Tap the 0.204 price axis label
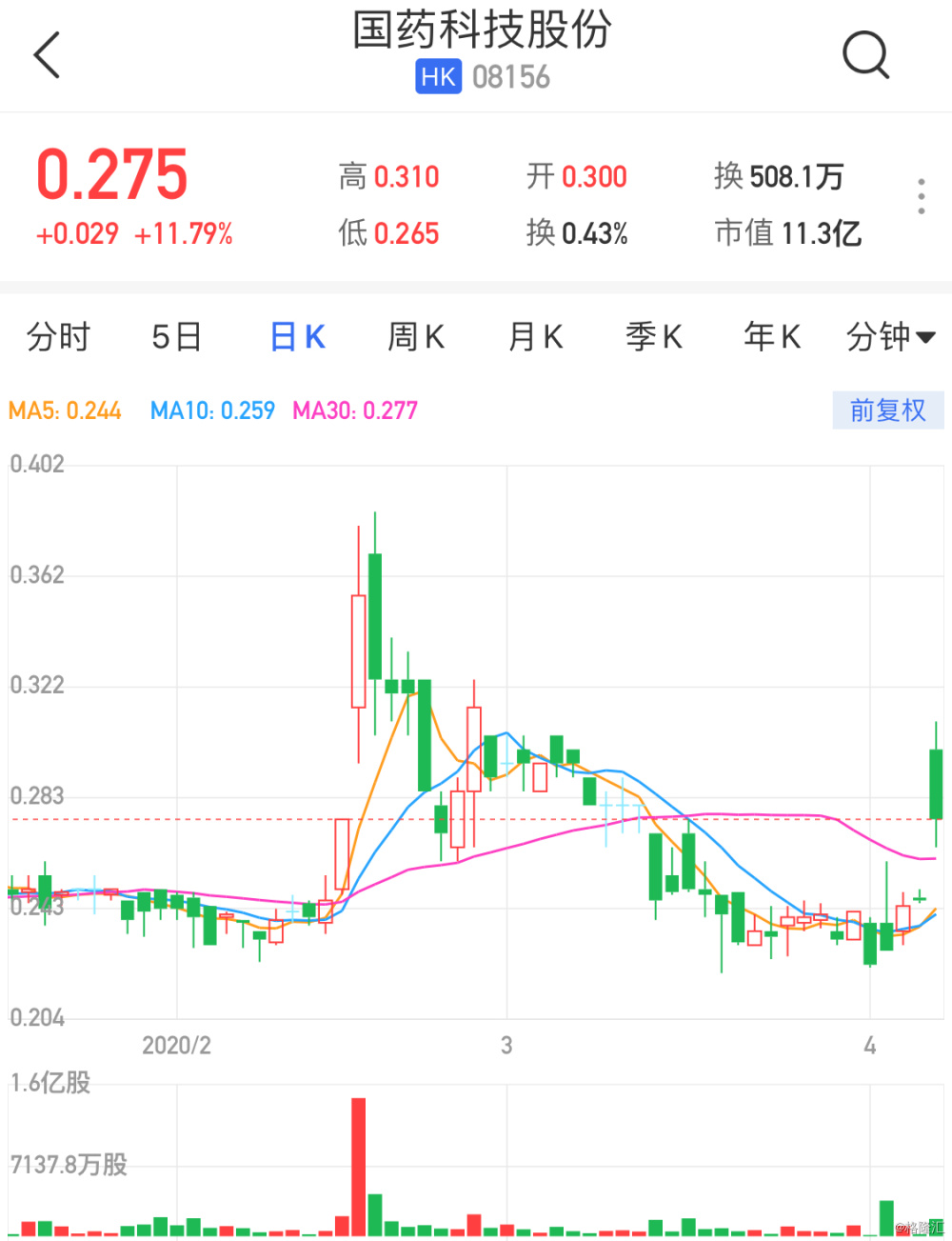This screenshot has width=952, height=1241. tap(37, 1017)
